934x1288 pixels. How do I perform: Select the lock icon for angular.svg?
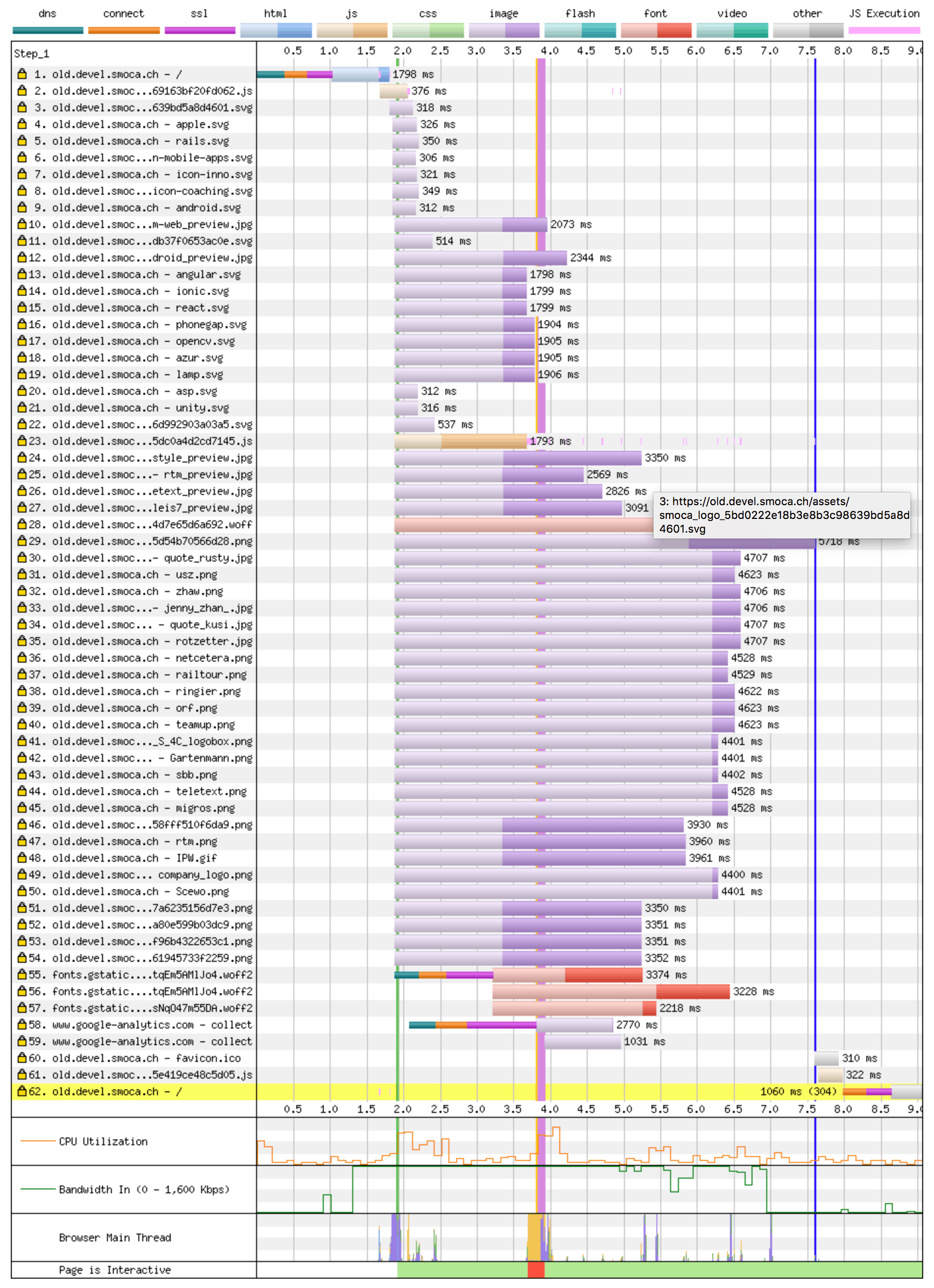pyautogui.click(x=22, y=274)
